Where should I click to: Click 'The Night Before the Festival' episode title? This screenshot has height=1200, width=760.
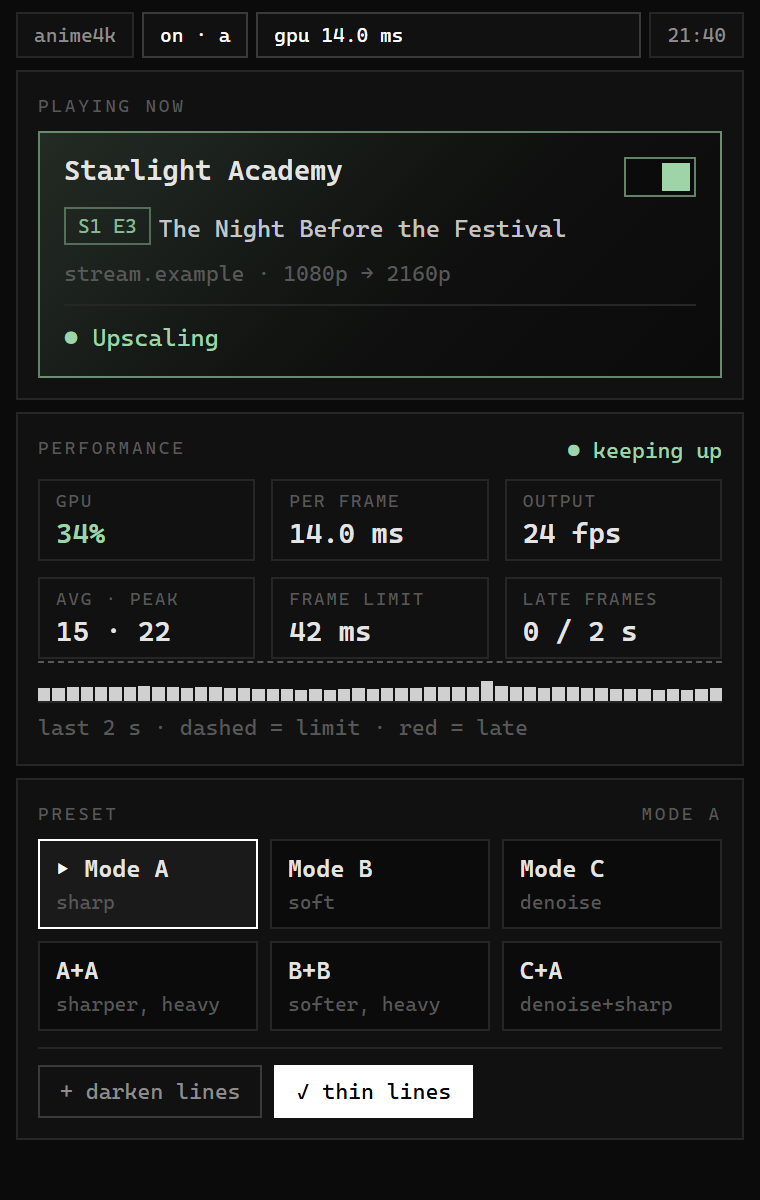(x=362, y=229)
